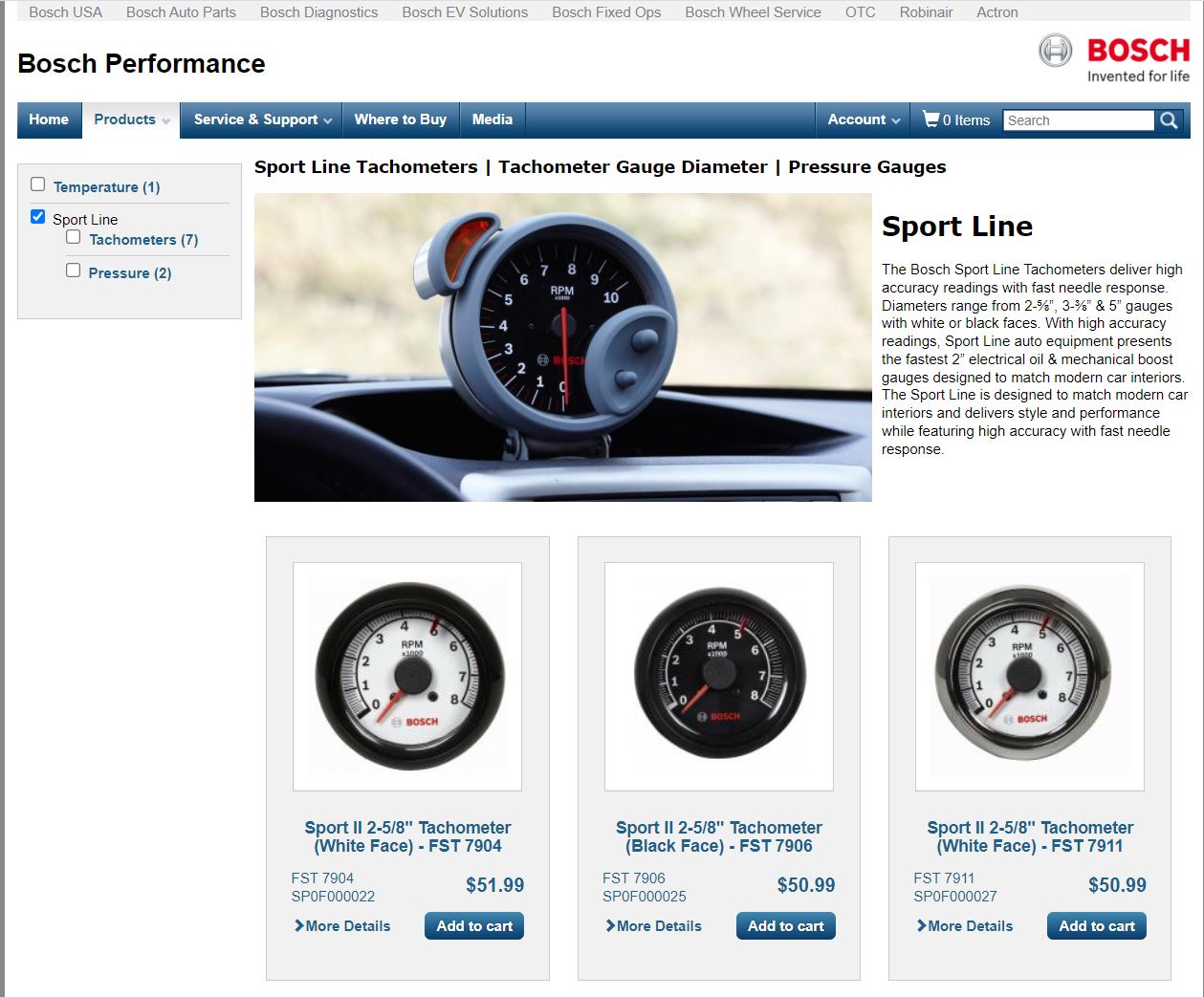Open the black face FST 7906 tachometer image
The width and height of the screenshot is (1204, 997).
click(x=718, y=676)
